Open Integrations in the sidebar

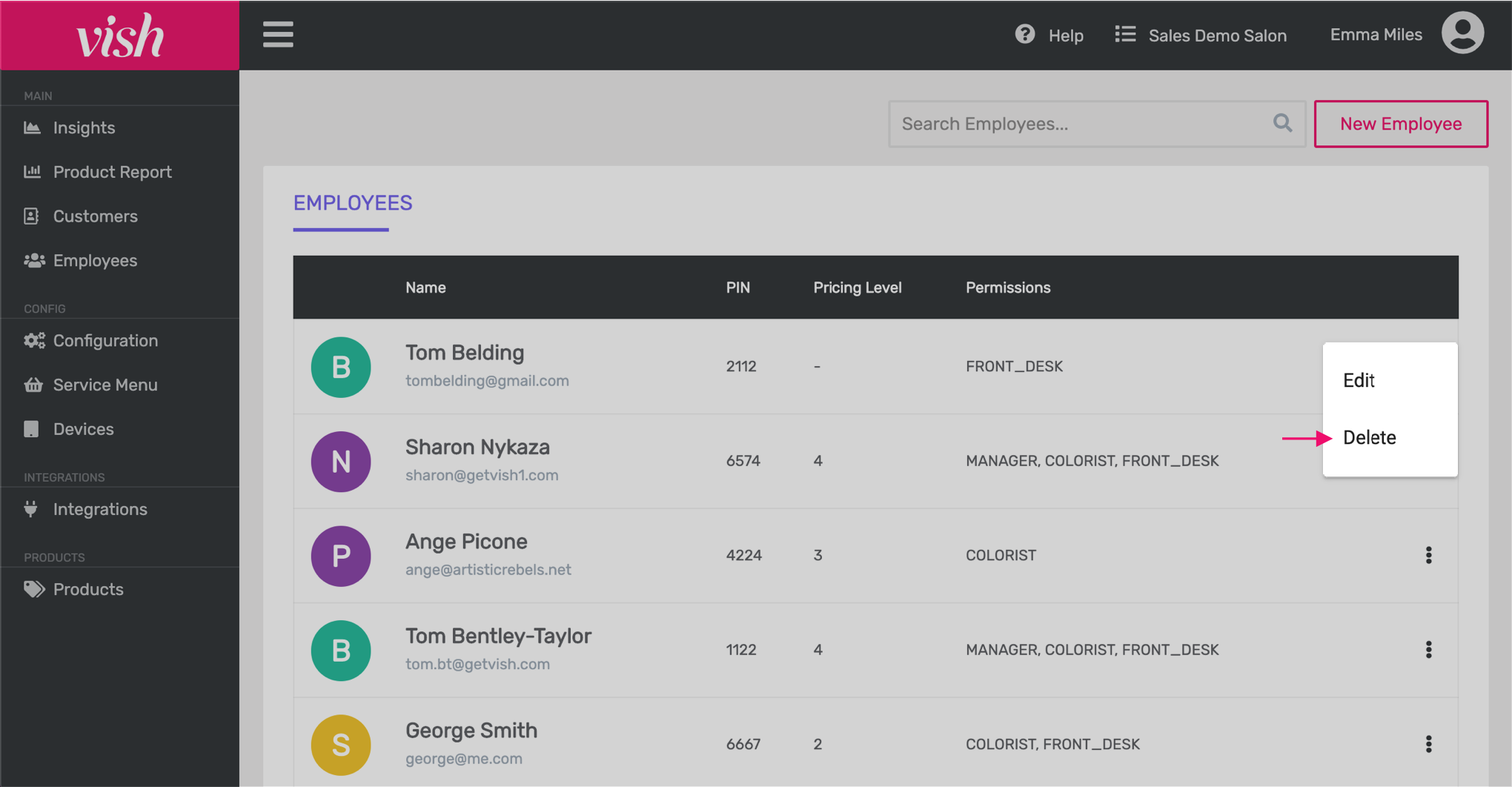pos(100,510)
